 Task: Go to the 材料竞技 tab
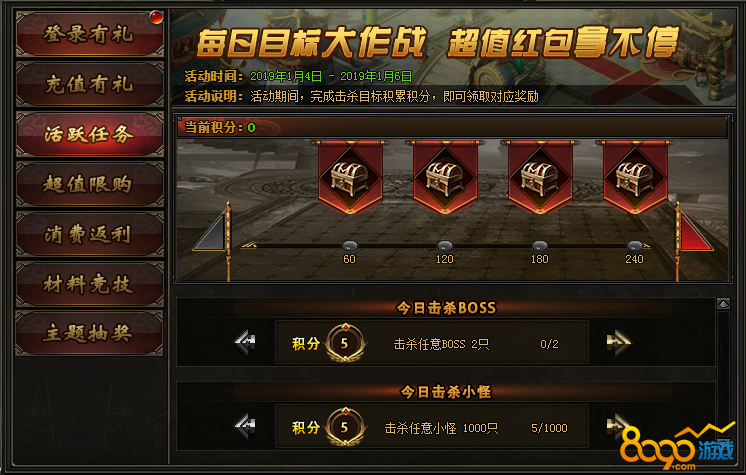pyautogui.click(x=89, y=284)
